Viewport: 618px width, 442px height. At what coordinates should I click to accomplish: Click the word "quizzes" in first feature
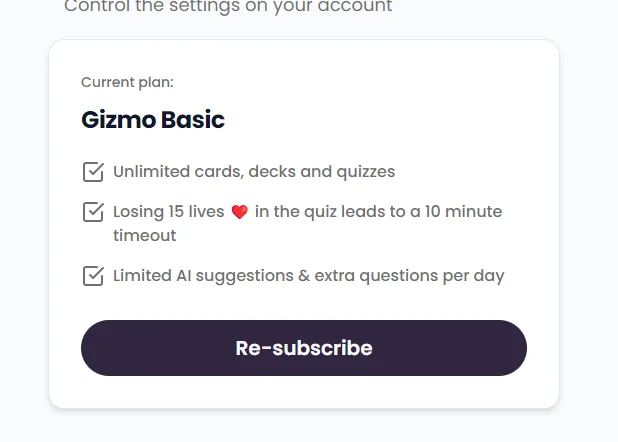point(366,172)
